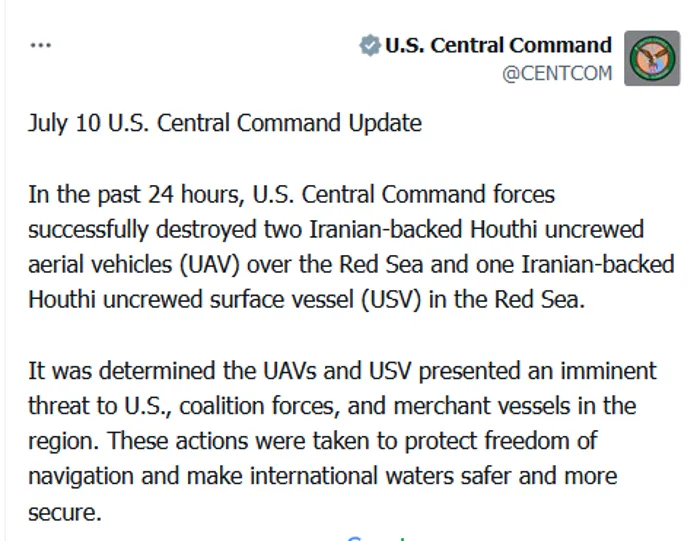Image resolution: width=700 pixels, height=541 pixels.
Task: Click 'imminent' in the second paragraph
Action: coord(608,371)
